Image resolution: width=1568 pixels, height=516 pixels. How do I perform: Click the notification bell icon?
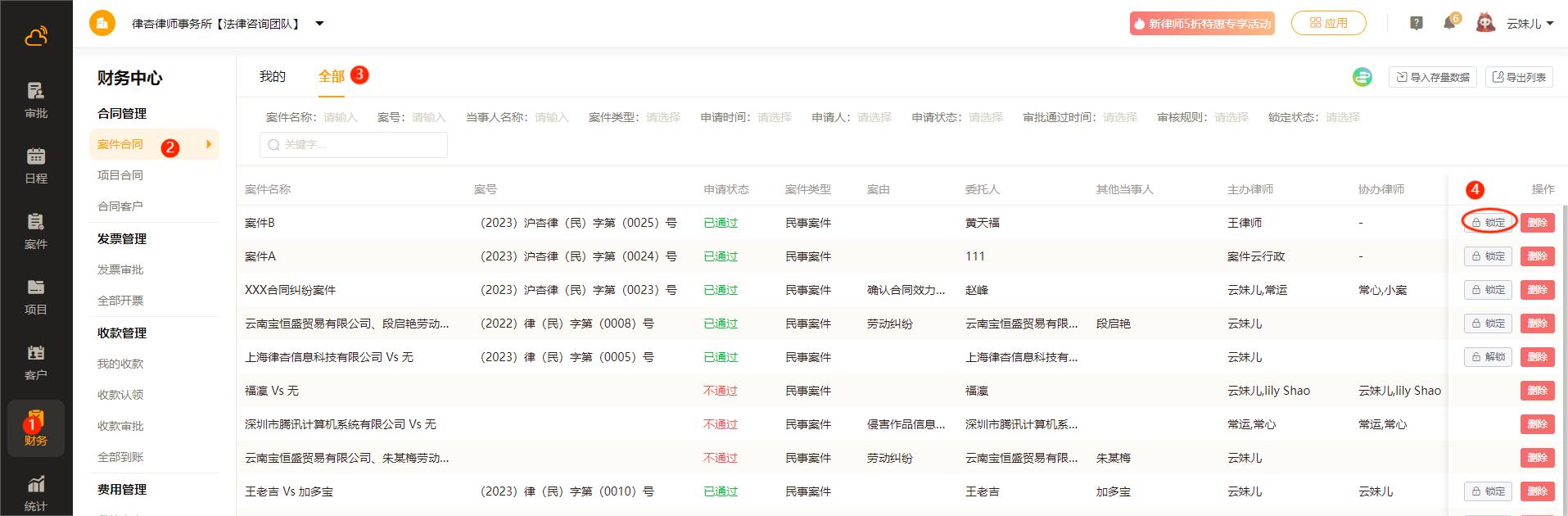tap(1448, 23)
